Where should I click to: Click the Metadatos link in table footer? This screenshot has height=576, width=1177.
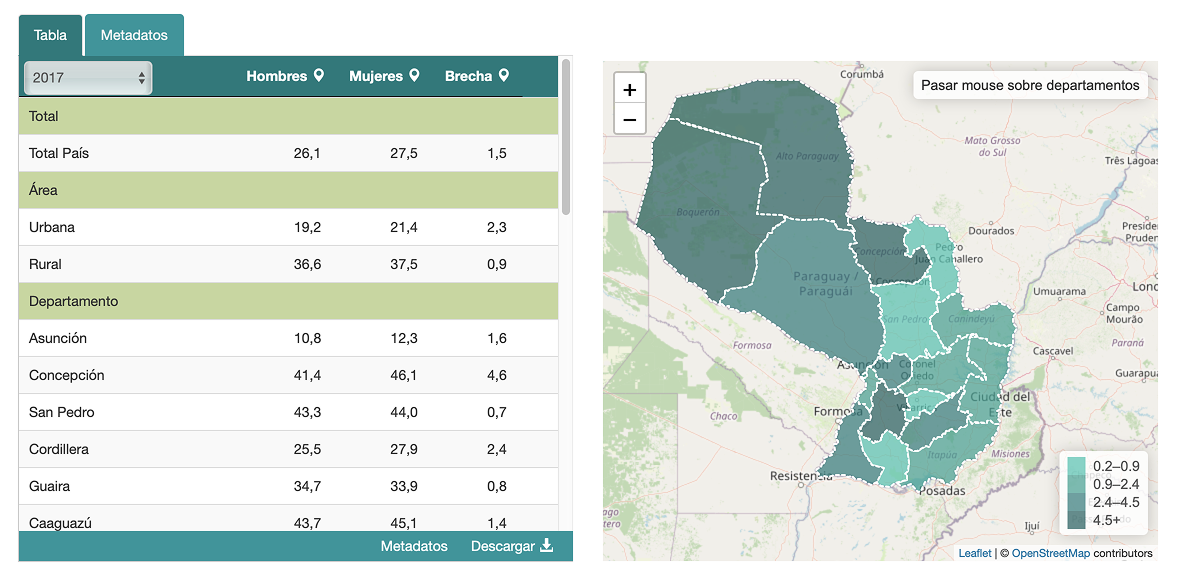pos(414,546)
